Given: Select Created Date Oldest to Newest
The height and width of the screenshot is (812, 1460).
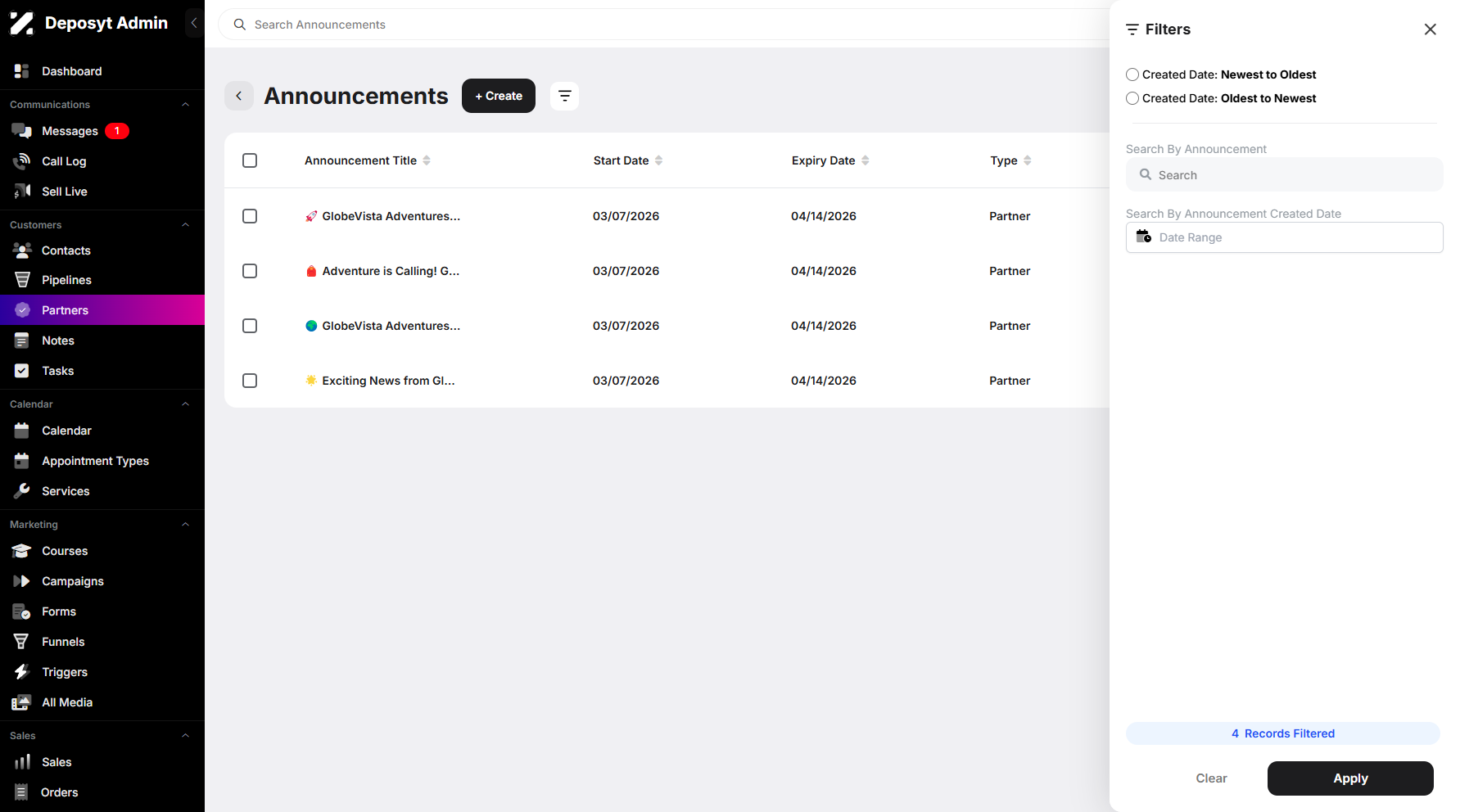Looking at the screenshot, I should click(1132, 98).
